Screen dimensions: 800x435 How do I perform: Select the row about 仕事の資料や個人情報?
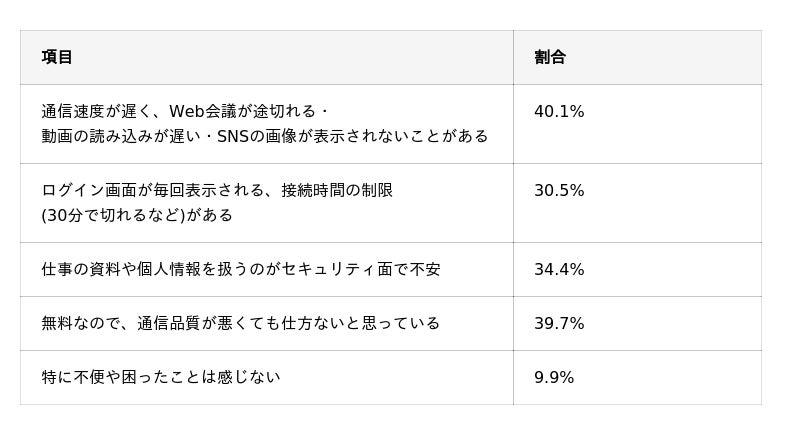point(241,270)
